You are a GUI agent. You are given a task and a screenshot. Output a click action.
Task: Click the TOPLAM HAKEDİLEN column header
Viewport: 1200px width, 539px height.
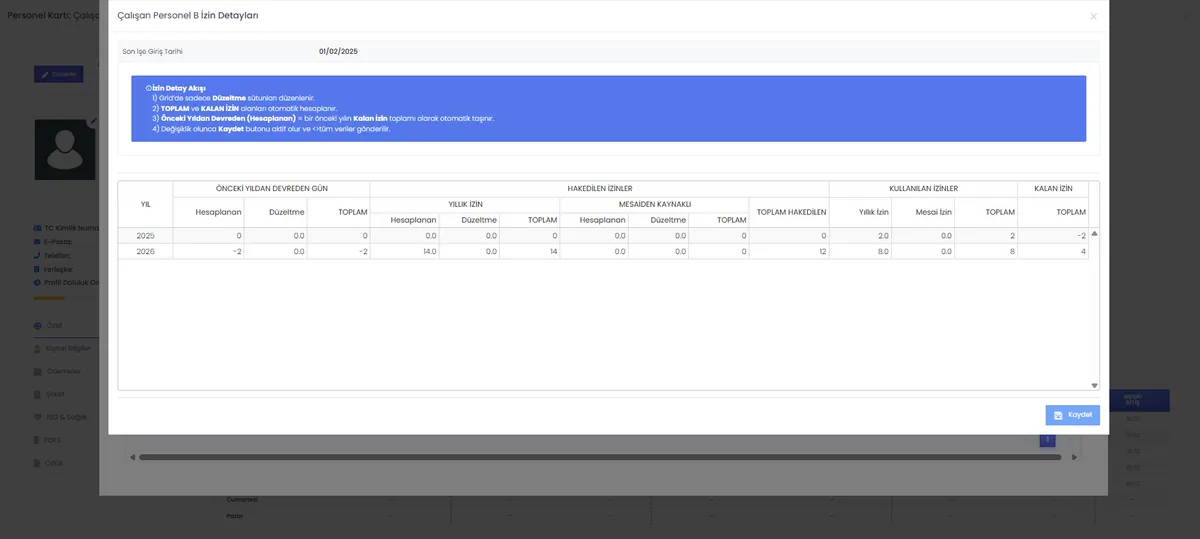pyautogui.click(x=789, y=212)
